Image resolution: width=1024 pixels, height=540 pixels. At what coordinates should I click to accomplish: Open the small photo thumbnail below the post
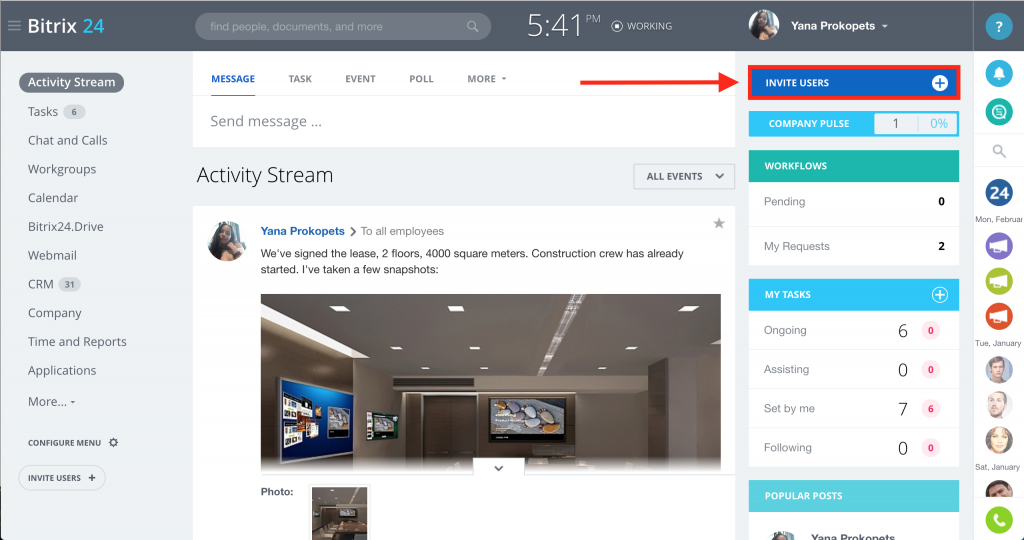[340, 513]
